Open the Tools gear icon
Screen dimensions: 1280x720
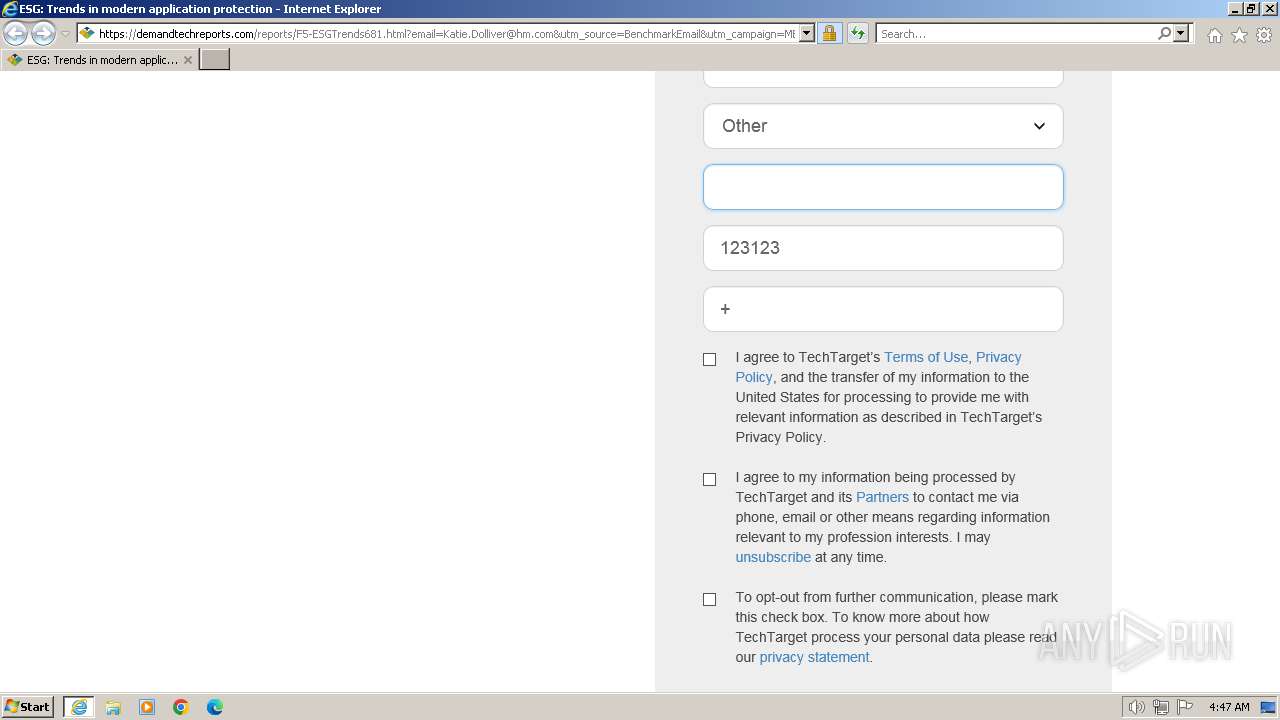[x=1264, y=35]
